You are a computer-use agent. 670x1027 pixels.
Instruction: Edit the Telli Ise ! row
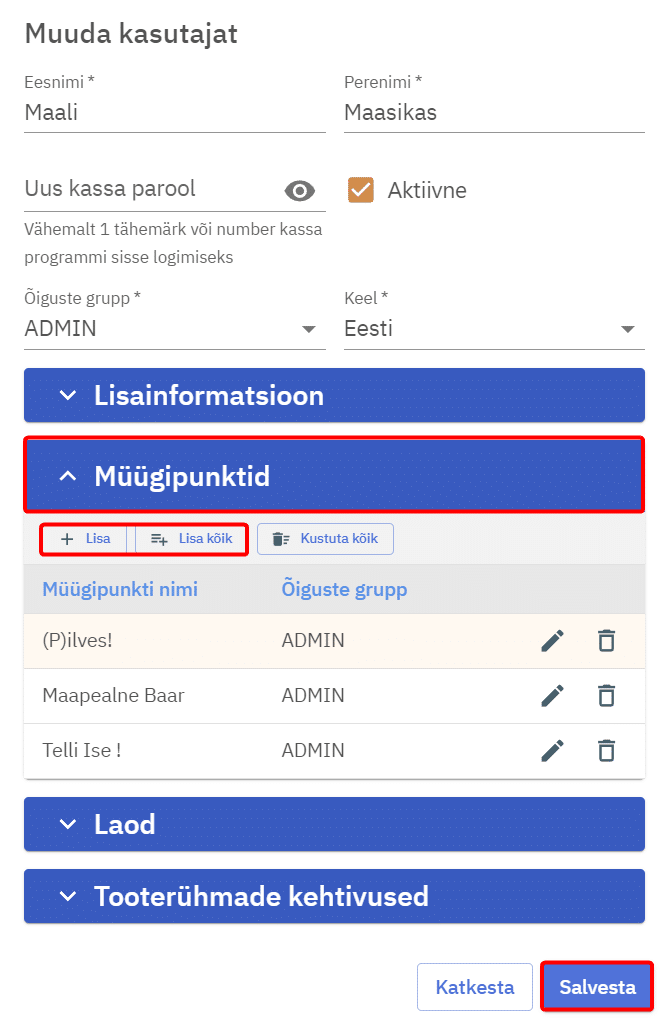(552, 751)
